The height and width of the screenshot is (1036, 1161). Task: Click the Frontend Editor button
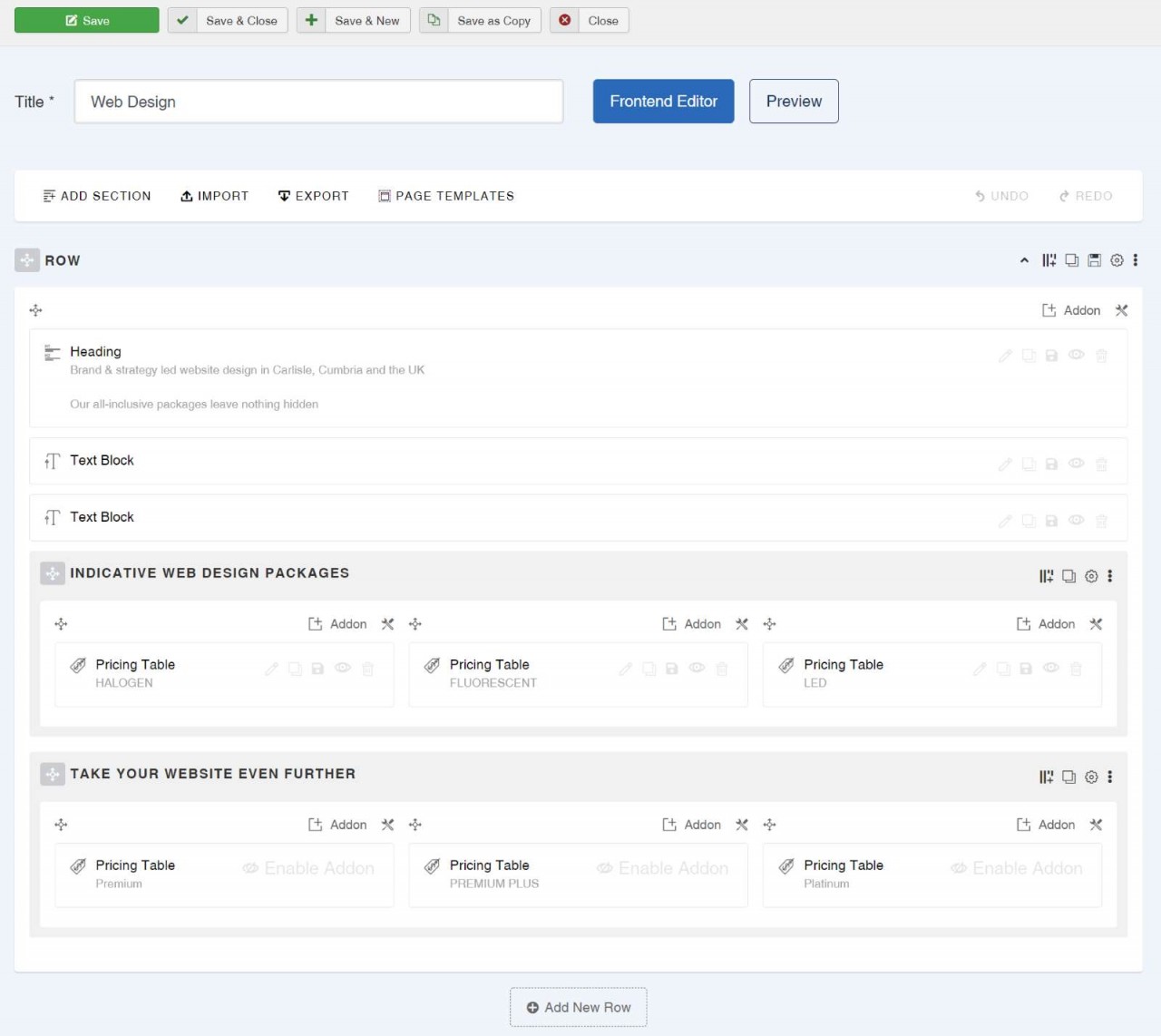pyautogui.click(x=663, y=101)
